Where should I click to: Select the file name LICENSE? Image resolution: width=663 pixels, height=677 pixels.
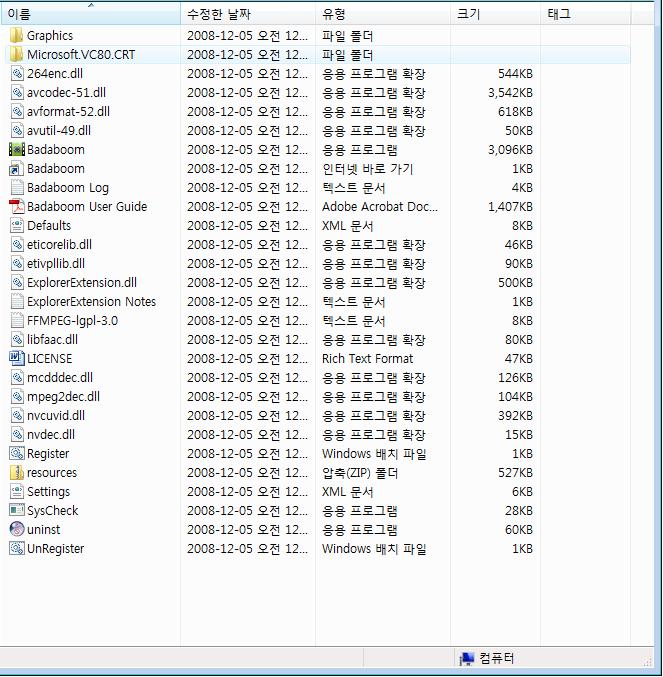(49, 359)
